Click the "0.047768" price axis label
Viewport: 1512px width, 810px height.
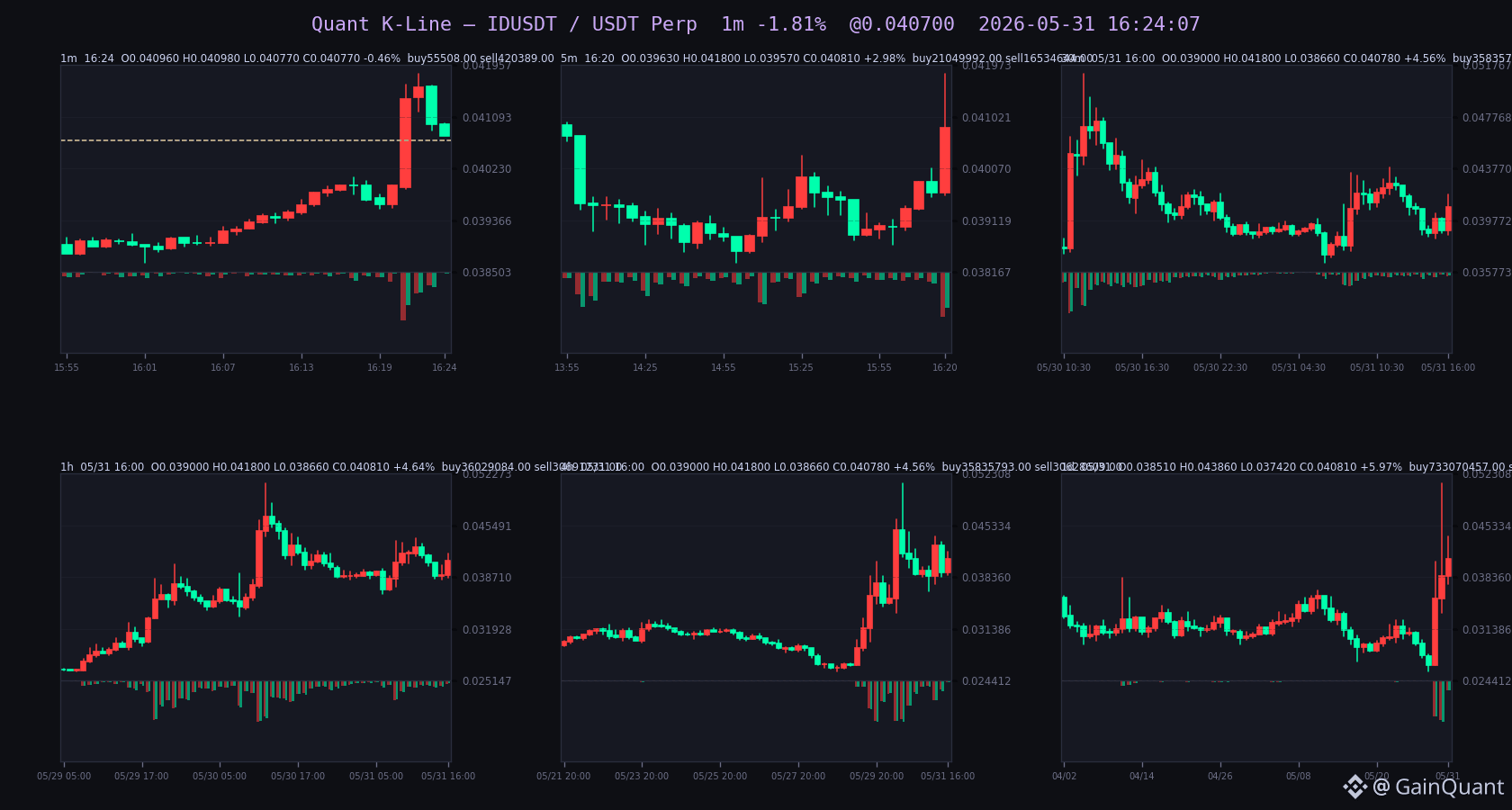pyautogui.click(x=1486, y=118)
